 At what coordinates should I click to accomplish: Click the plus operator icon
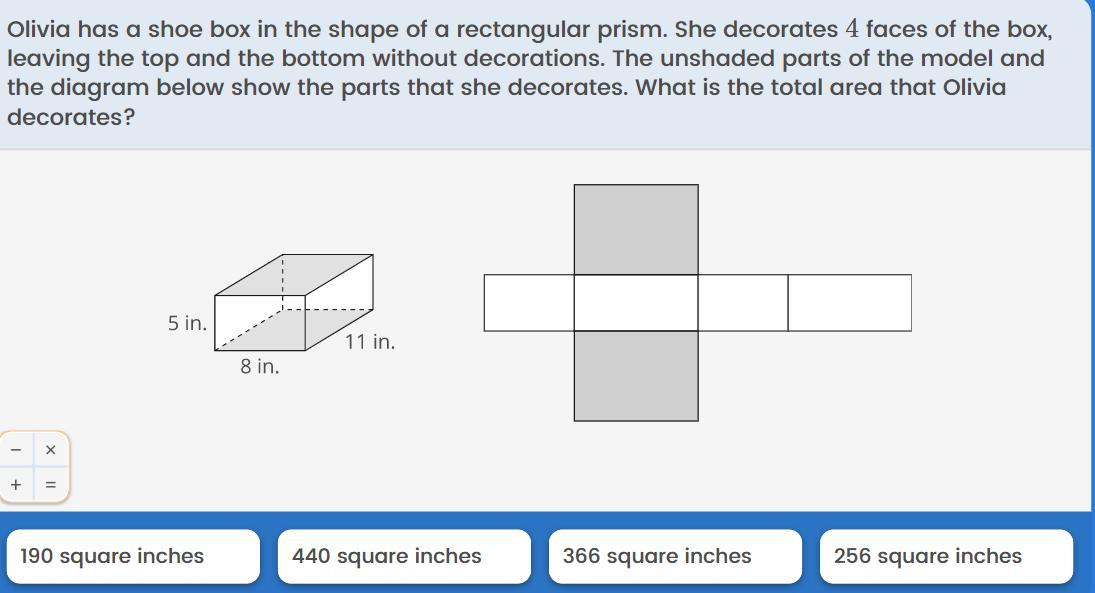16,484
